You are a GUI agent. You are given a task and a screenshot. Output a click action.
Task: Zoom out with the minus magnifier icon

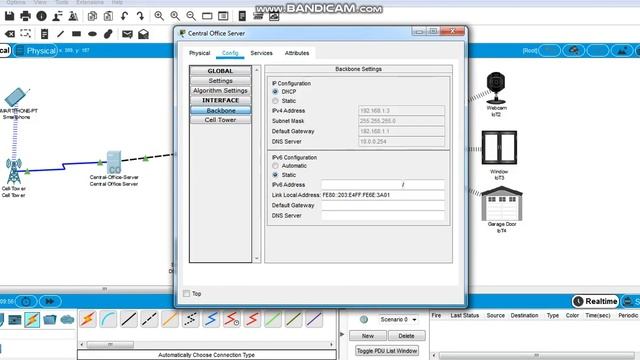point(191,16)
